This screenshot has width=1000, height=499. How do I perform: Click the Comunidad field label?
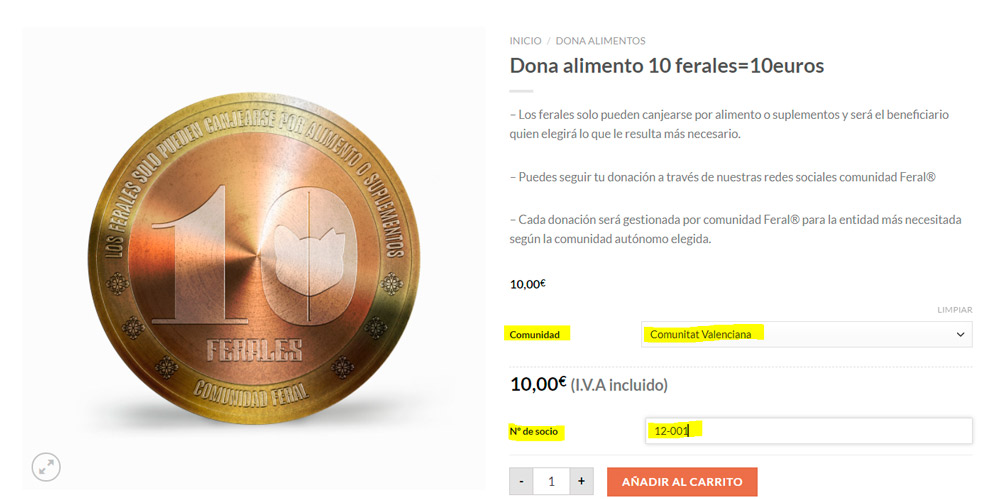(534, 334)
